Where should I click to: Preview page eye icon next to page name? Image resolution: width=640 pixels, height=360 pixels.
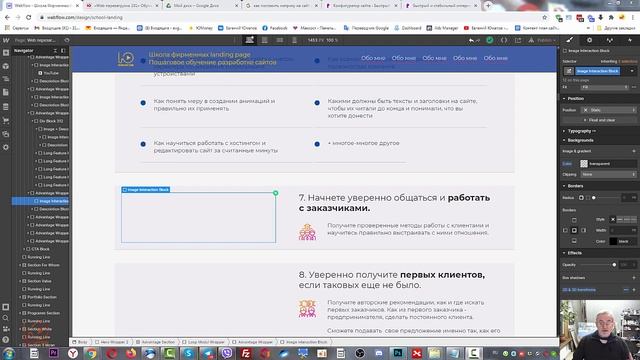67,40
